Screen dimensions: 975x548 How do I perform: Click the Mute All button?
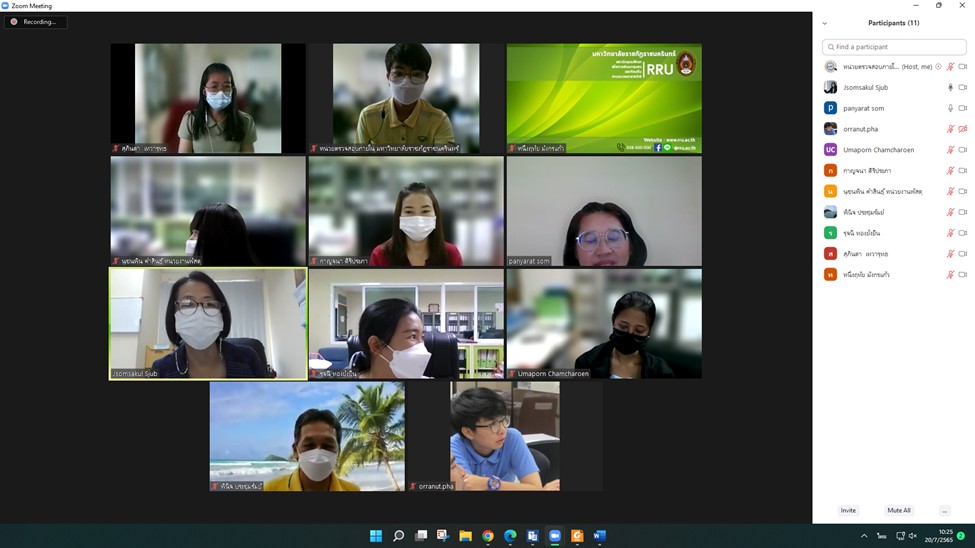tap(899, 511)
